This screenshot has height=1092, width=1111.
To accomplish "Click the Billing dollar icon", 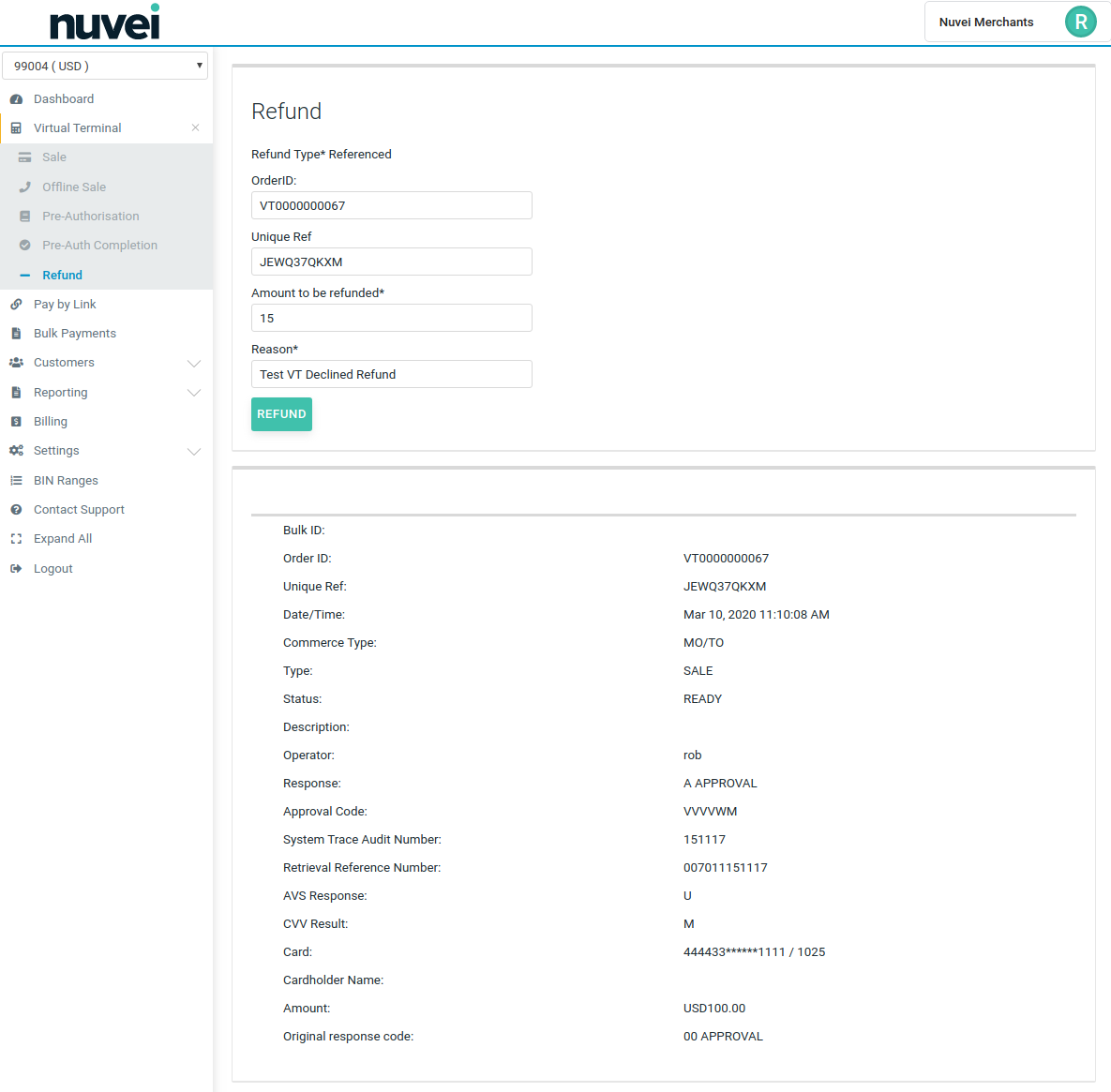I will (16, 422).
